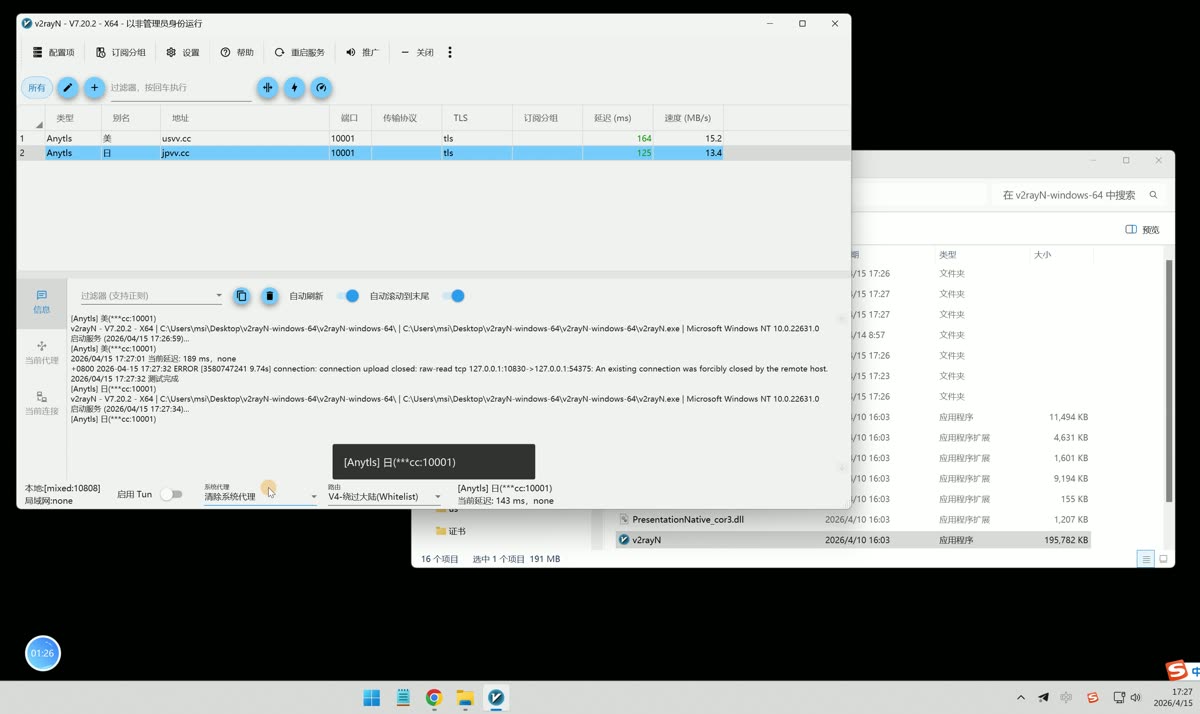
Task: Click the plus add subscription icon
Action: (94, 88)
